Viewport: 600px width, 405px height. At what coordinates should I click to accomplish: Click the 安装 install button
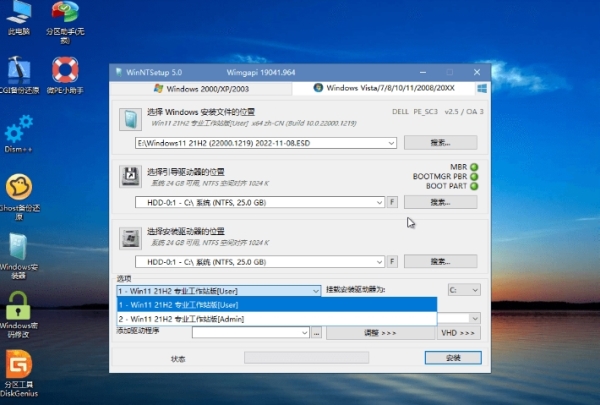(453, 358)
